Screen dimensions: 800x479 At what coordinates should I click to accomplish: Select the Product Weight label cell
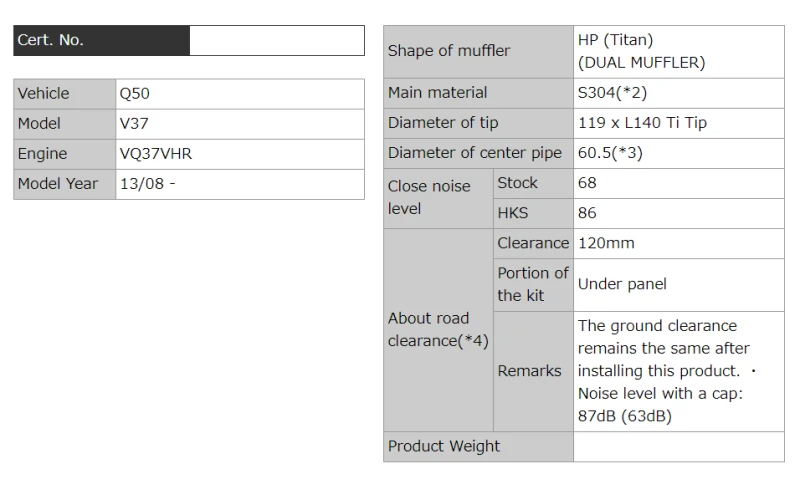[x=478, y=447]
